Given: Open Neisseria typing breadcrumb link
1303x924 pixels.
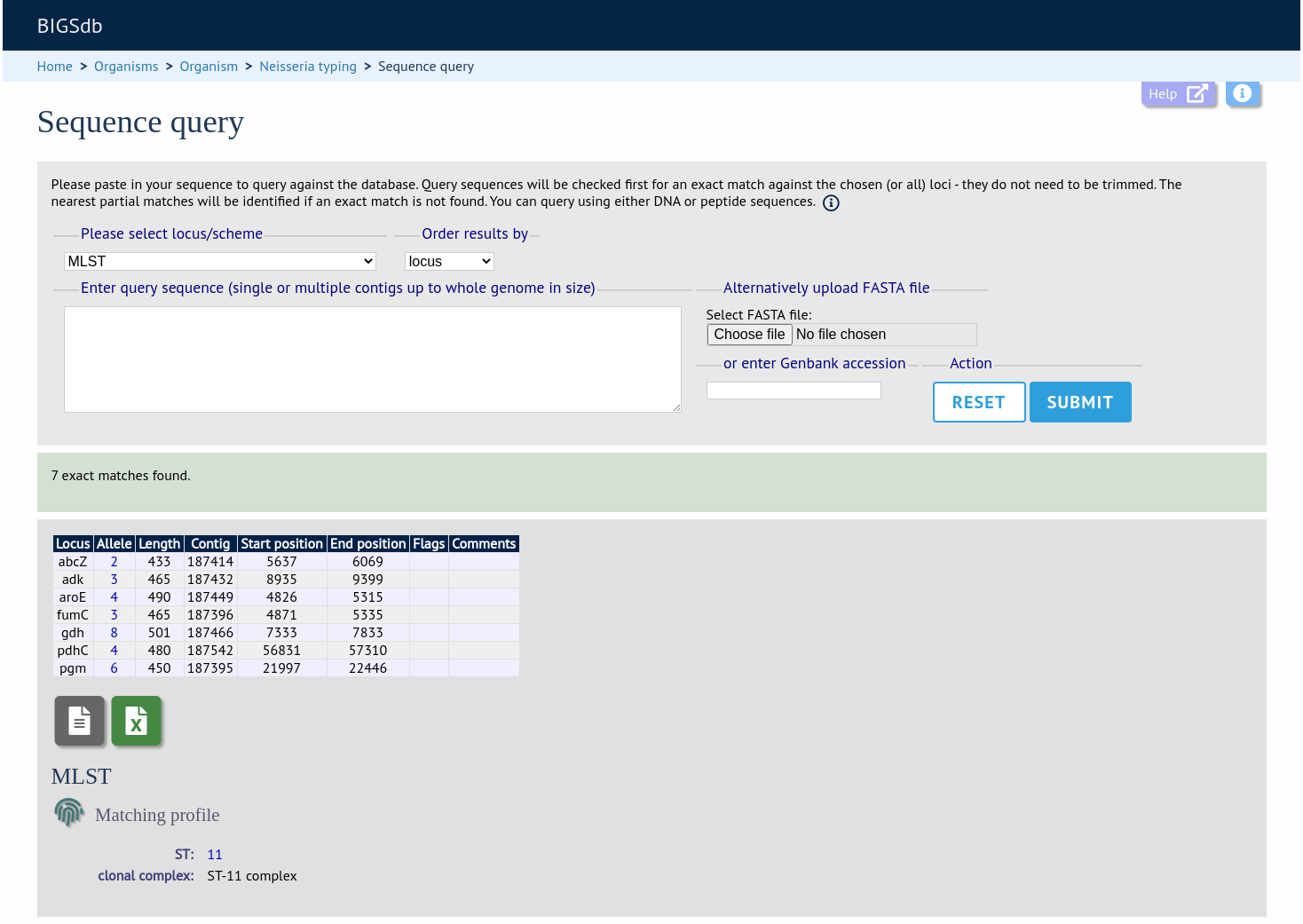Looking at the screenshot, I should (x=308, y=67).
